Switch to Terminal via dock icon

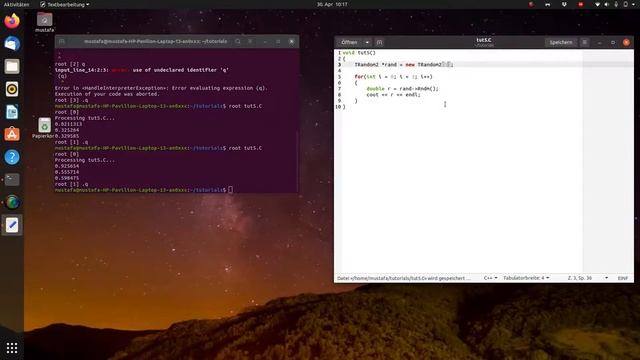point(12,179)
